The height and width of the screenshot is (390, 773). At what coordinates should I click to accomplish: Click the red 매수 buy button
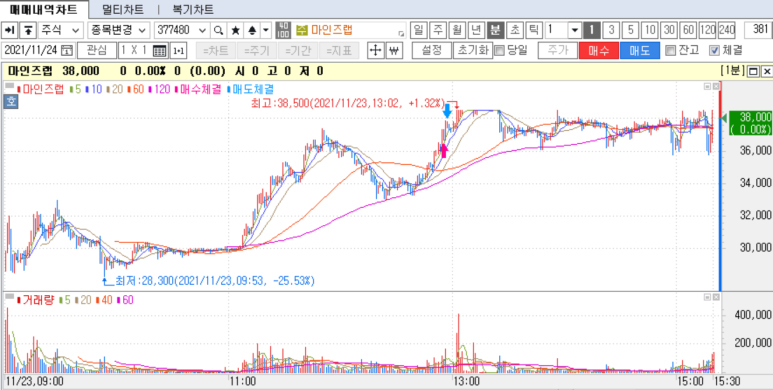click(x=598, y=50)
